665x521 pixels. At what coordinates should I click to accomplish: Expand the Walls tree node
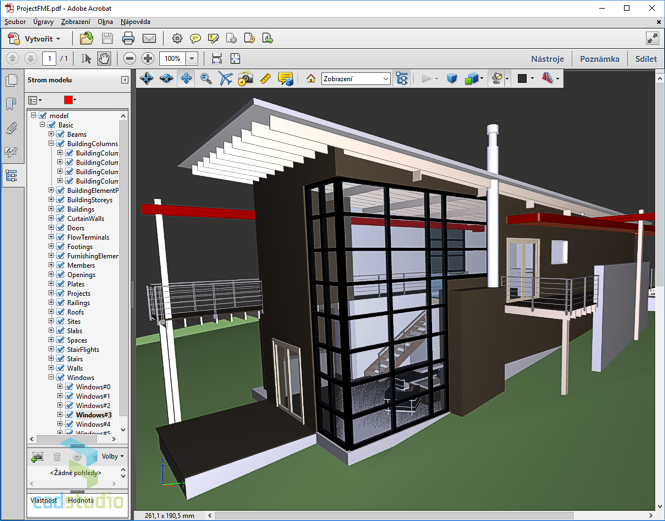click(x=51, y=368)
